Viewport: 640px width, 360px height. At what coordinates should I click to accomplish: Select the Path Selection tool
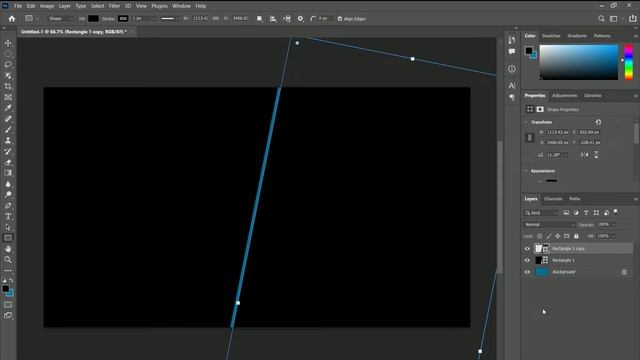click(8, 227)
